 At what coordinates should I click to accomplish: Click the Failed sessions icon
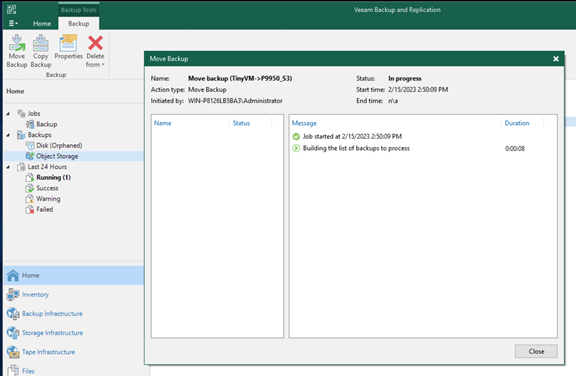30,210
